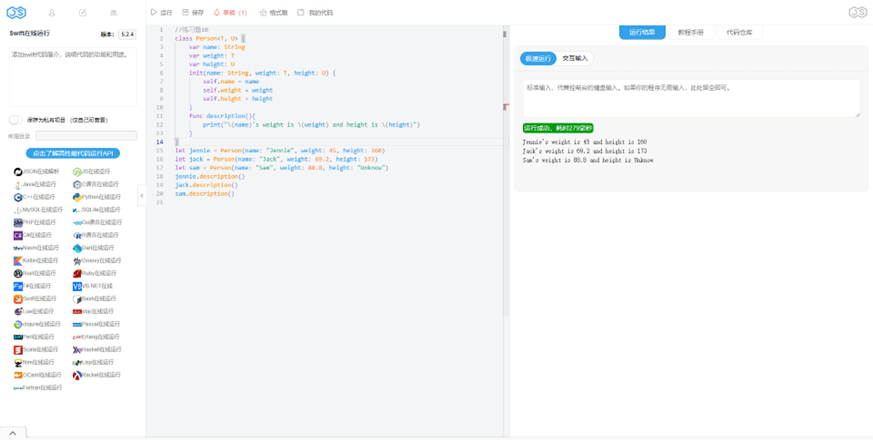This screenshot has width=873, height=440.
Task: Open the R language online runner icon
Action: [77, 235]
